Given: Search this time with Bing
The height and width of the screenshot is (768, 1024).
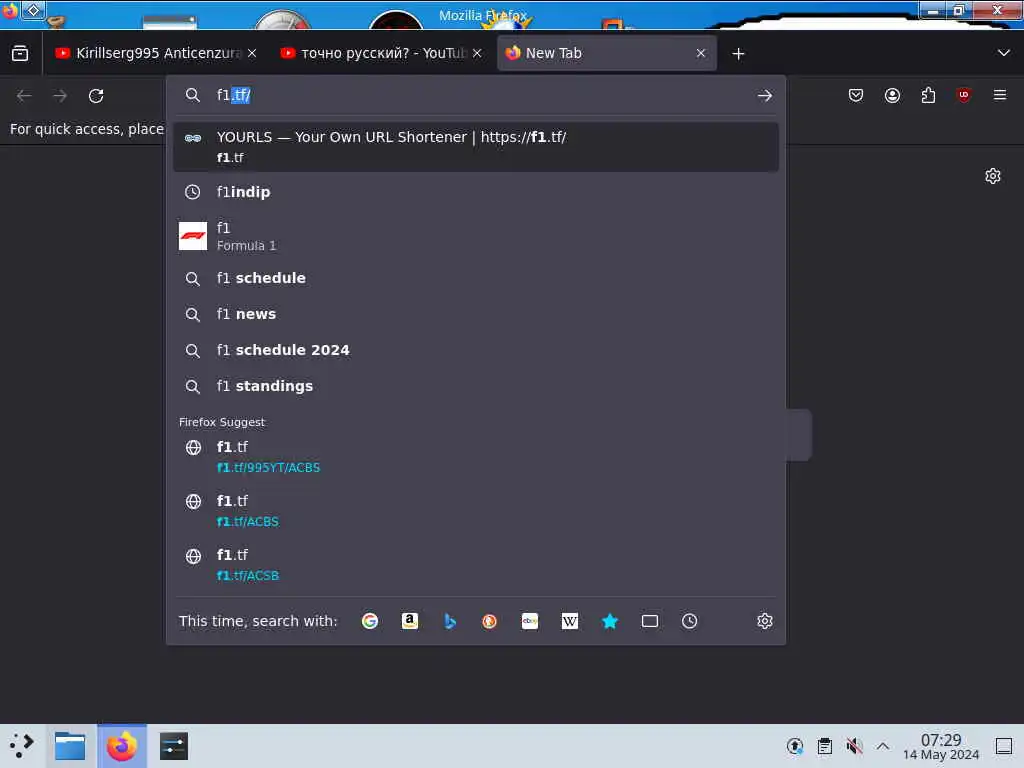Looking at the screenshot, I should (450, 621).
